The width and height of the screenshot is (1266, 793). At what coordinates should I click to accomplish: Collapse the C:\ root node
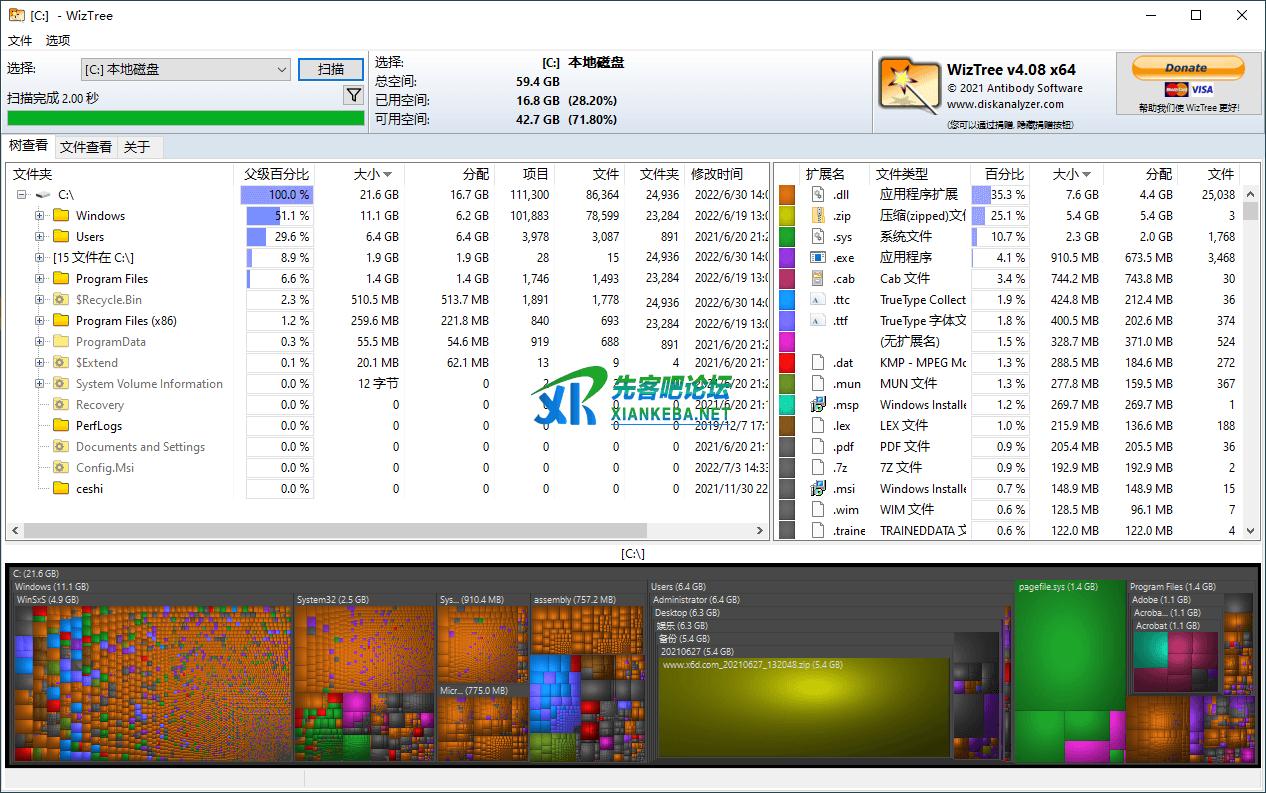[22, 195]
